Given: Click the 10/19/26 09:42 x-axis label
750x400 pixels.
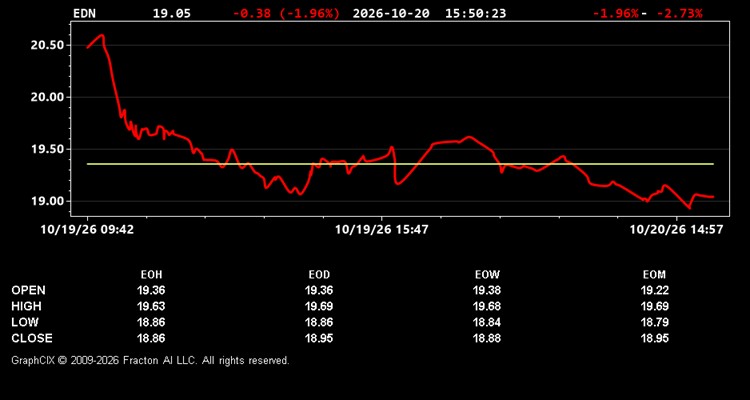Looking at the screenshot, I should click(x=87, y=230).
